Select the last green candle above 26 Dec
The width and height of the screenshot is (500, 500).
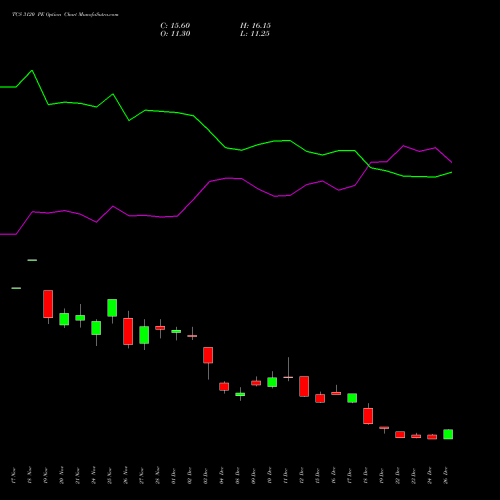(448, 434)
